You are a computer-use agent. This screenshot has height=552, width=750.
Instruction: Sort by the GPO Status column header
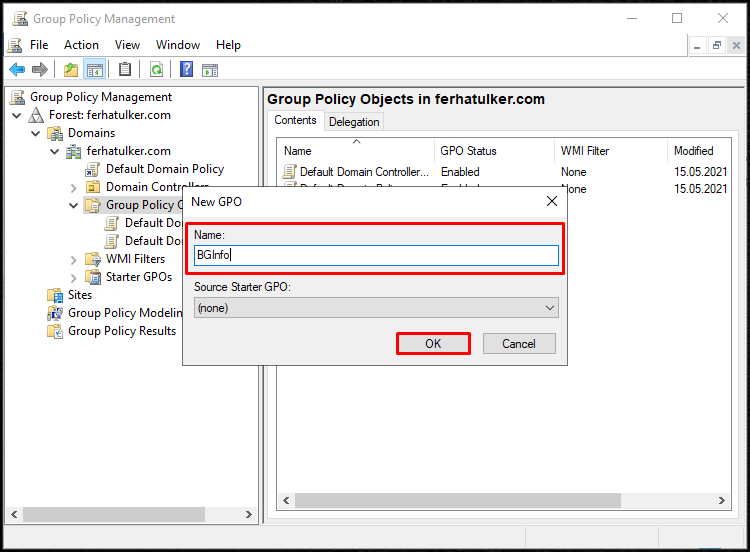tap(495, 151)
